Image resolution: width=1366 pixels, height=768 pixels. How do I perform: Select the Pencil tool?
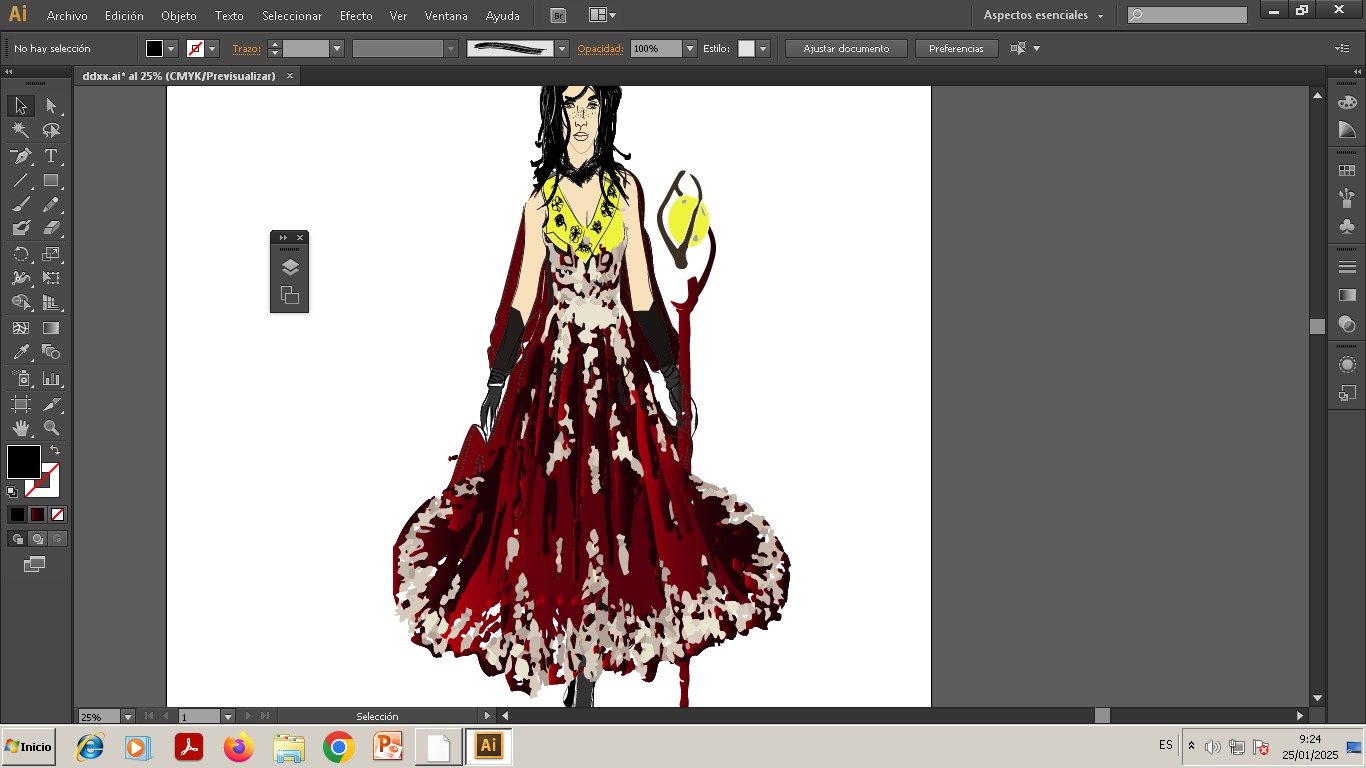(51, 205)
